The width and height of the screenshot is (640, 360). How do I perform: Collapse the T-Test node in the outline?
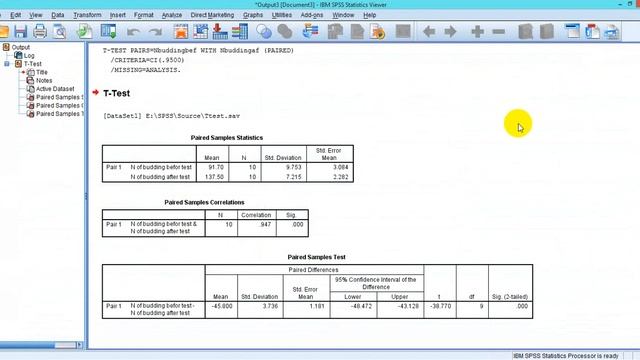7,64
